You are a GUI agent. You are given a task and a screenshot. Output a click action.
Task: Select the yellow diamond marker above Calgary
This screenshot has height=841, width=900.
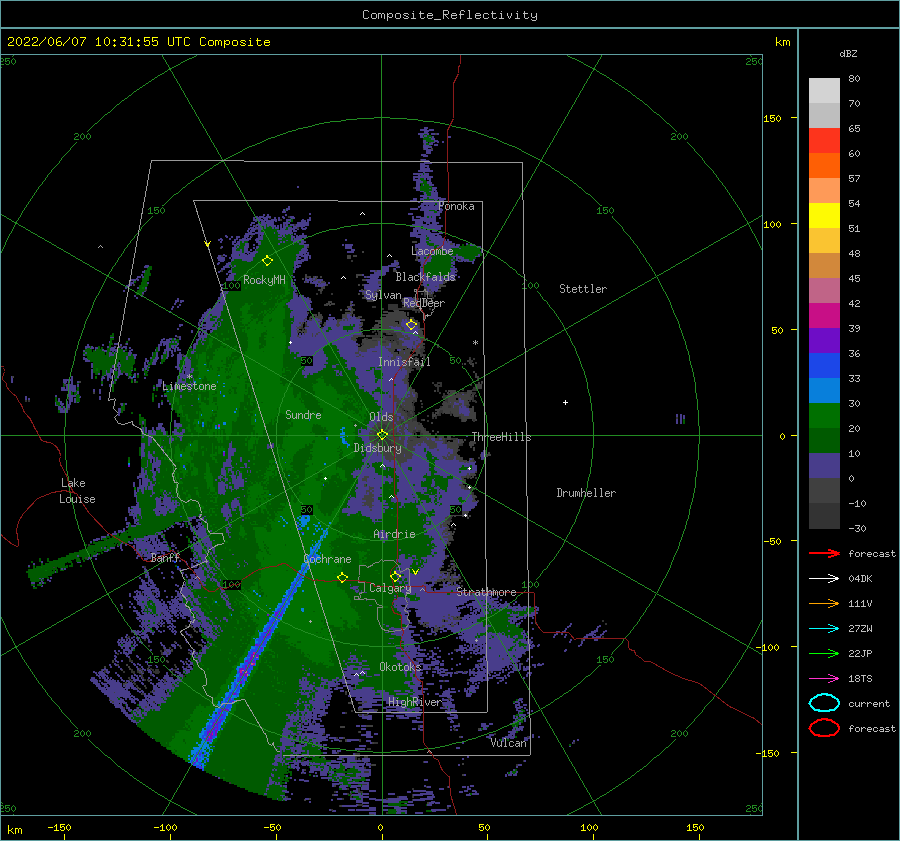tap(395, 576)
